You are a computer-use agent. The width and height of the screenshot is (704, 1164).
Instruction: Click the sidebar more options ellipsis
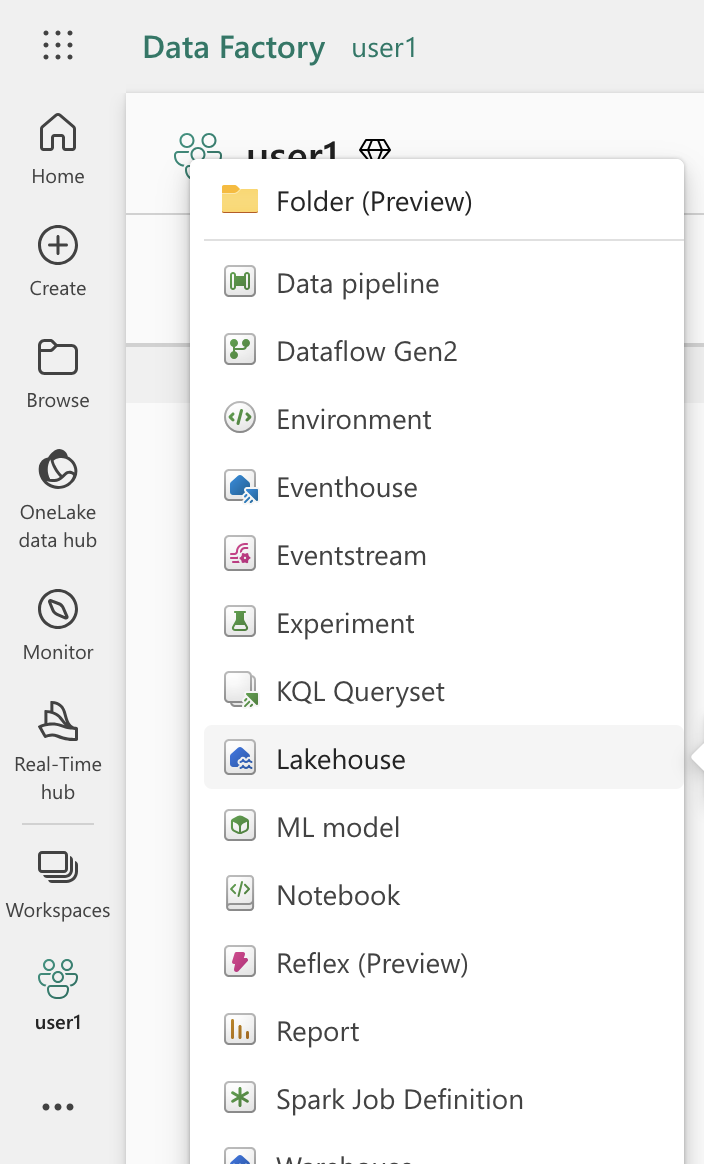click(58, 1107)
